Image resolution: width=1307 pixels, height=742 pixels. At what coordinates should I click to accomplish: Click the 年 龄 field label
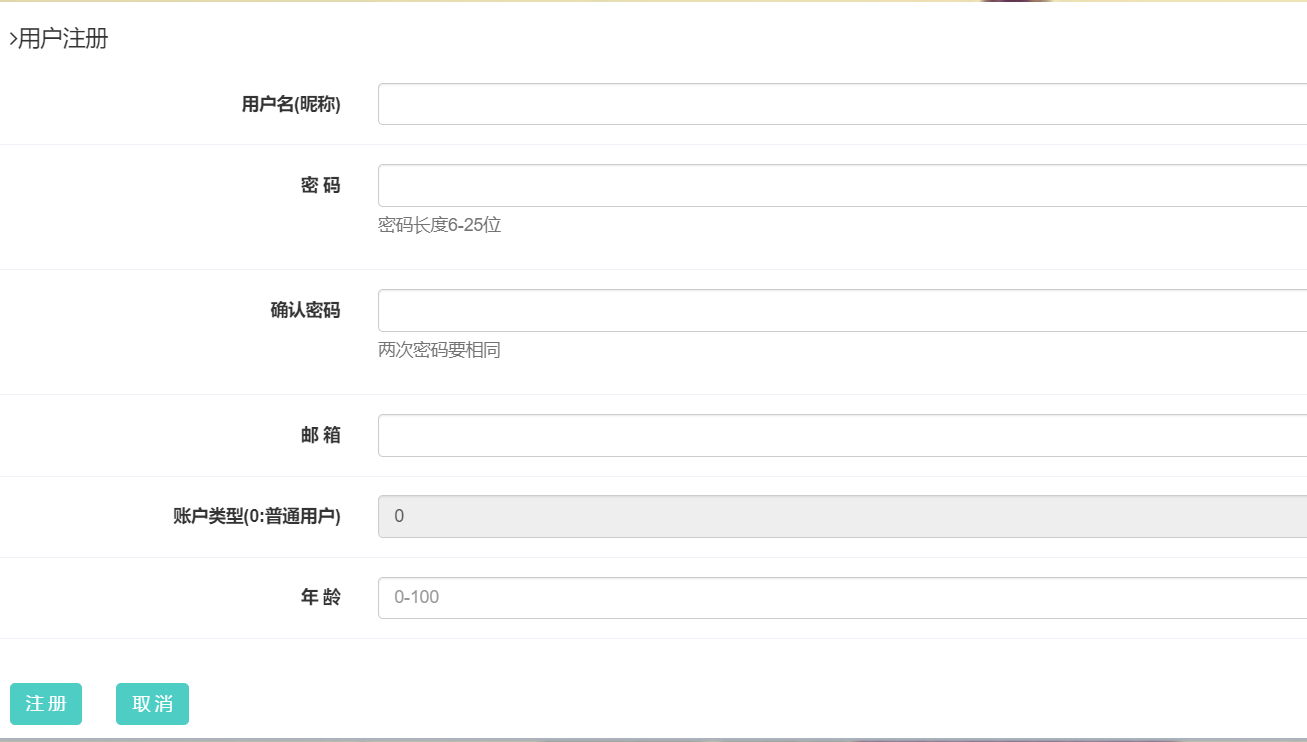(321, 596)
